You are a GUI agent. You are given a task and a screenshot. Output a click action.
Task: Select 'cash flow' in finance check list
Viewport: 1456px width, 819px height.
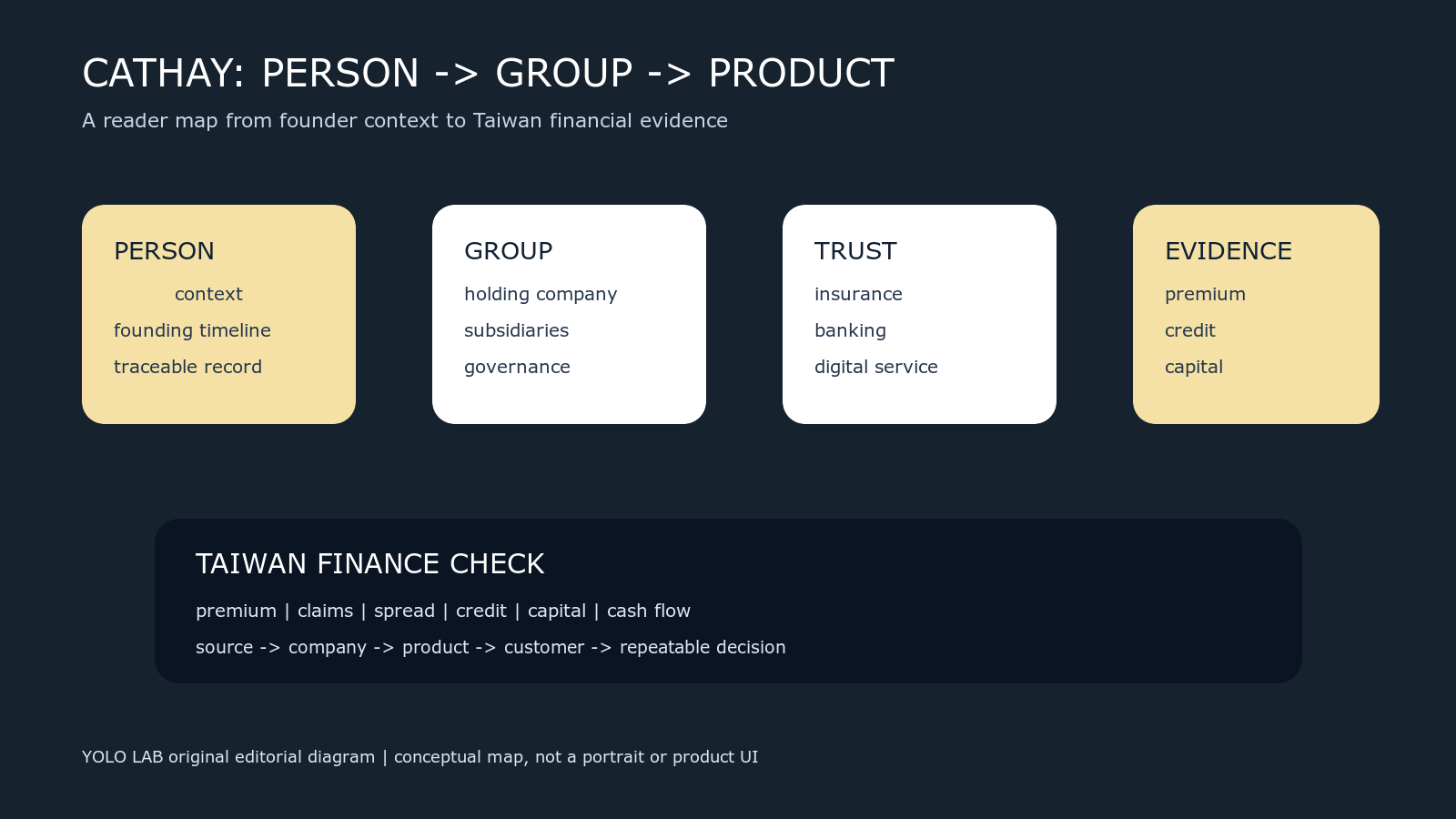[x=648, y=611]
